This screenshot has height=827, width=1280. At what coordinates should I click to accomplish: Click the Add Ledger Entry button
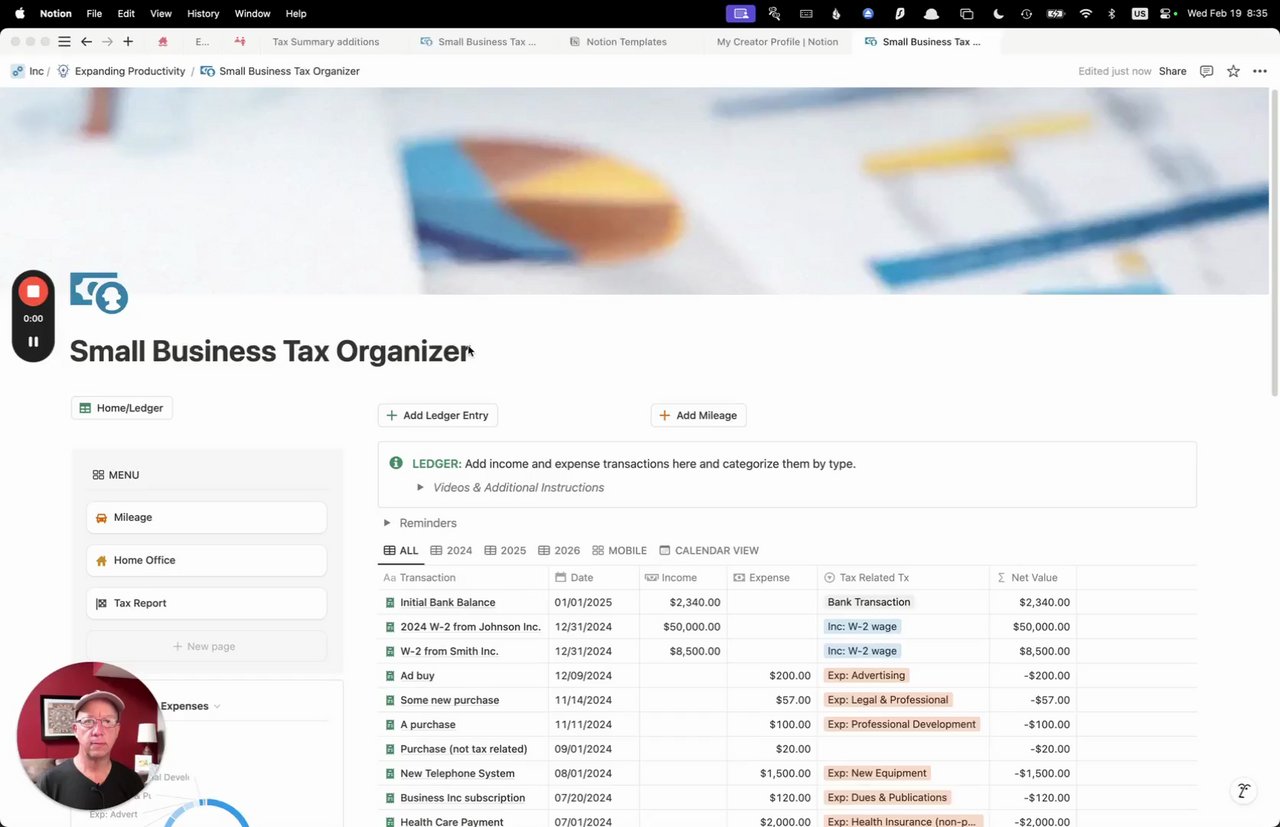click(438, 416)
